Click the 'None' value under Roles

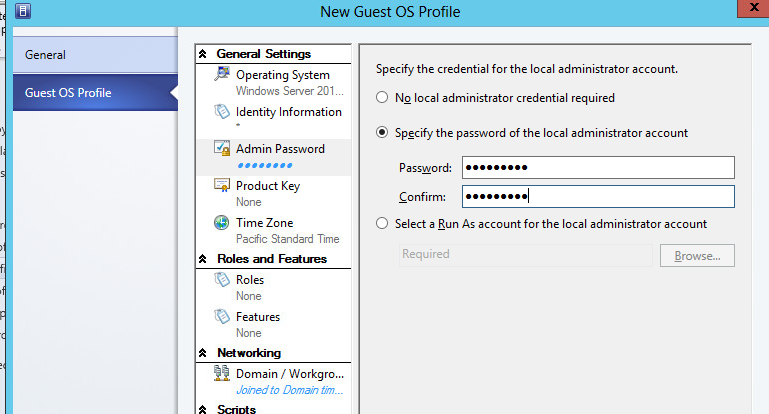(249, 296)
